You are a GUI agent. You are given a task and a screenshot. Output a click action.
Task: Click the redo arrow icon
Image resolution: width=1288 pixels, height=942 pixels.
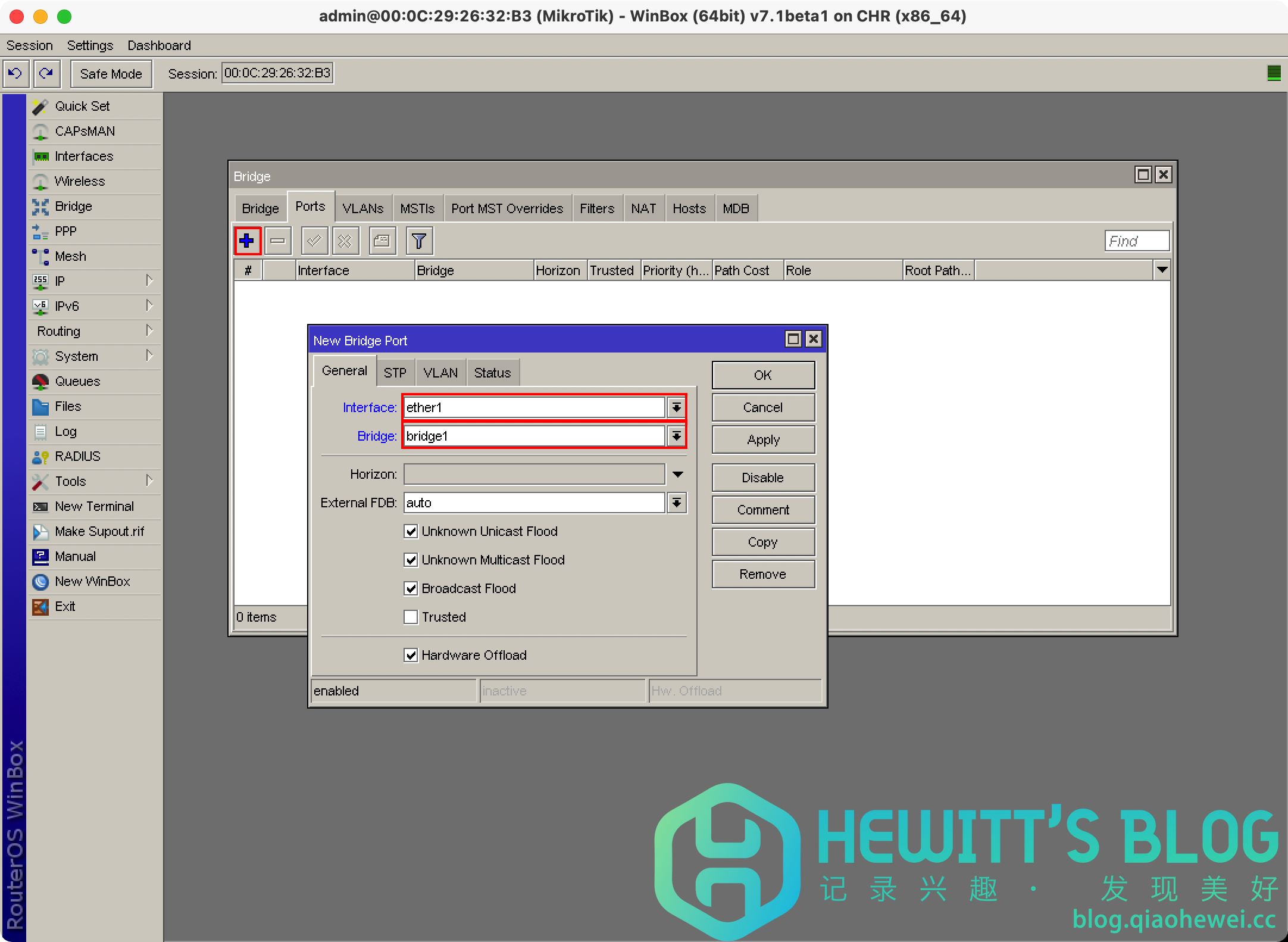[46, 73]
